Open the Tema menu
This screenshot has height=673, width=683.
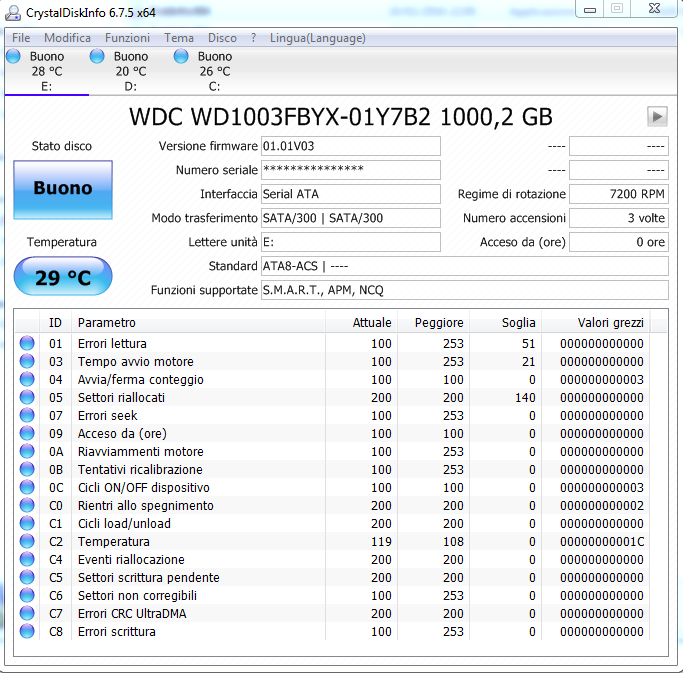click(179, 38)
